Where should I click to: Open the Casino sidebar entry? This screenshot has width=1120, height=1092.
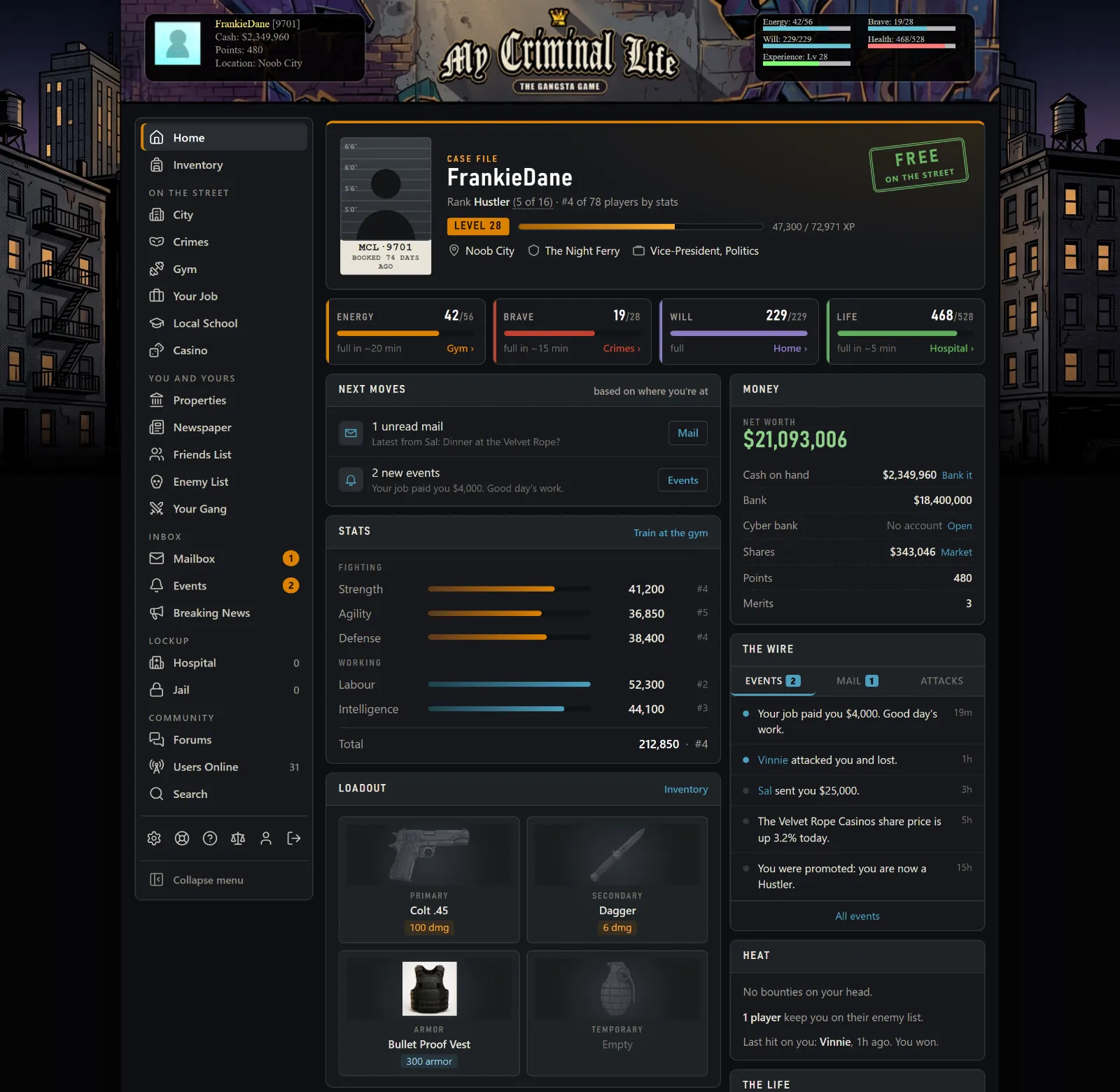[224, 350]
